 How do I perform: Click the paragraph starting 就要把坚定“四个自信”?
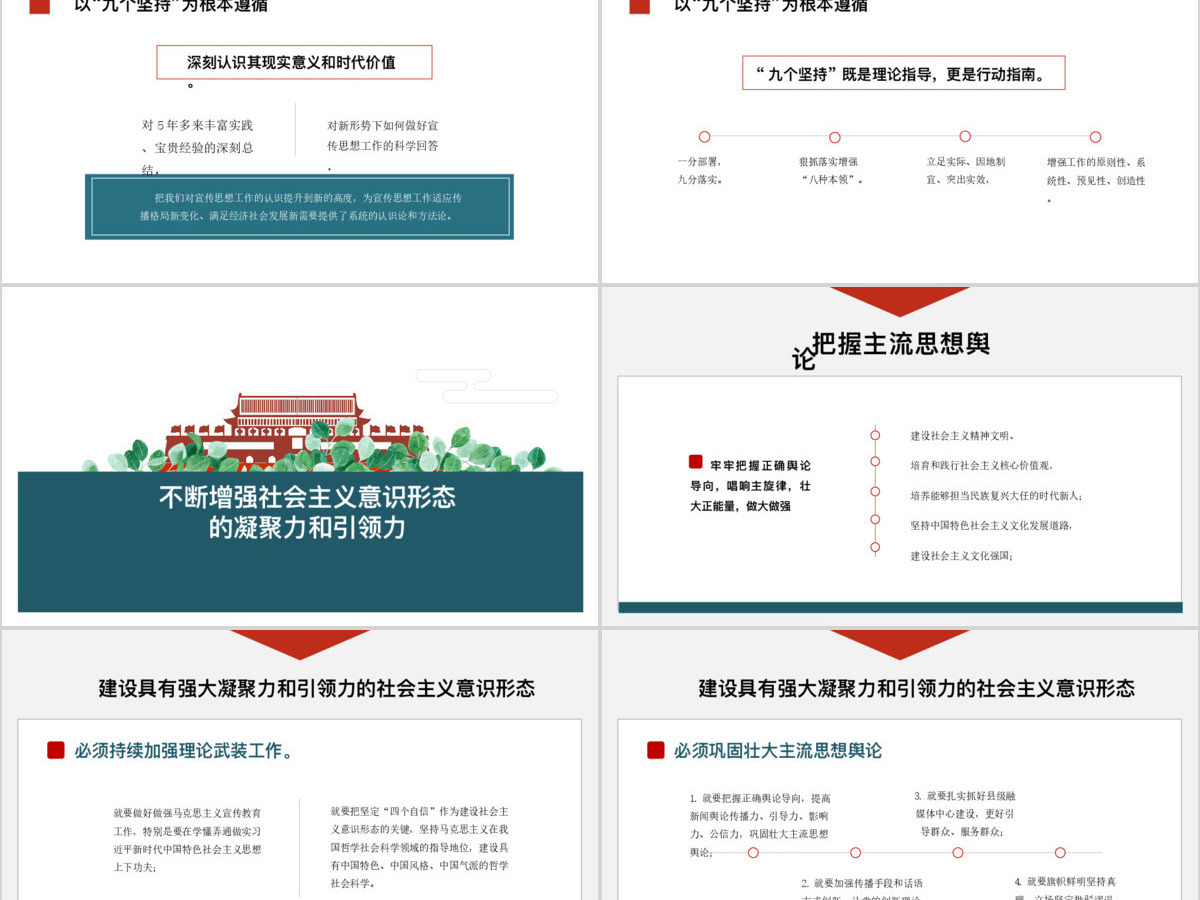coord(420,848)
